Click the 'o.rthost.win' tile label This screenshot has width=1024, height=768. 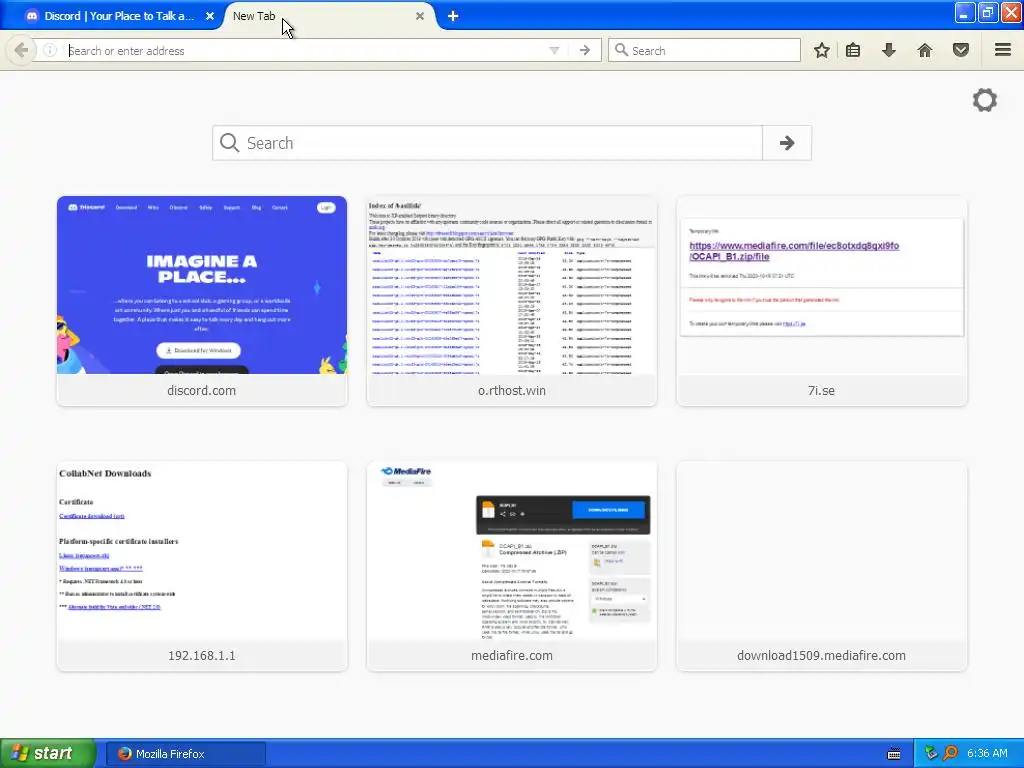pos(511,391)
